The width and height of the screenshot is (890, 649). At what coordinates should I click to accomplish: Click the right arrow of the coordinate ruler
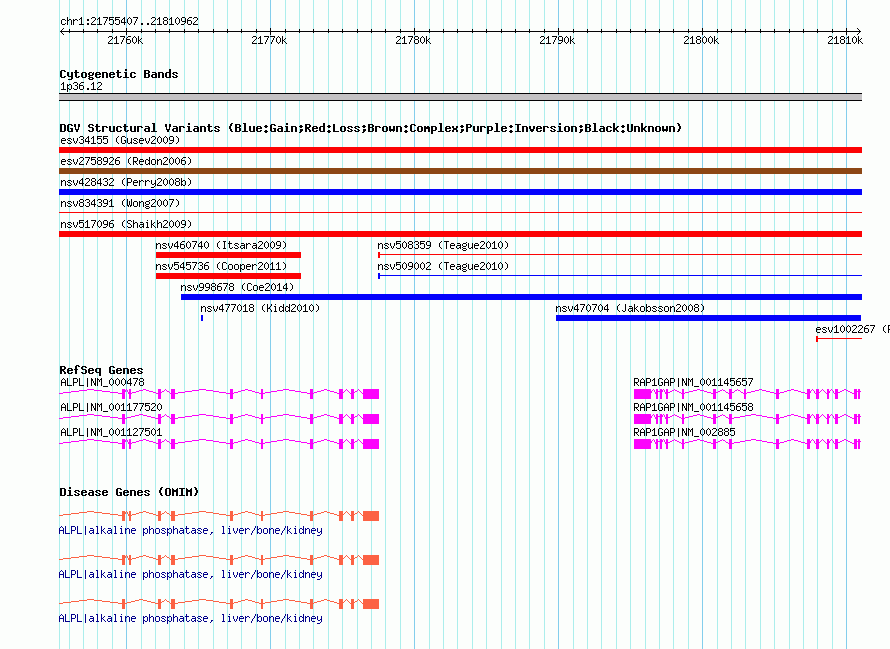pos(859,31)
